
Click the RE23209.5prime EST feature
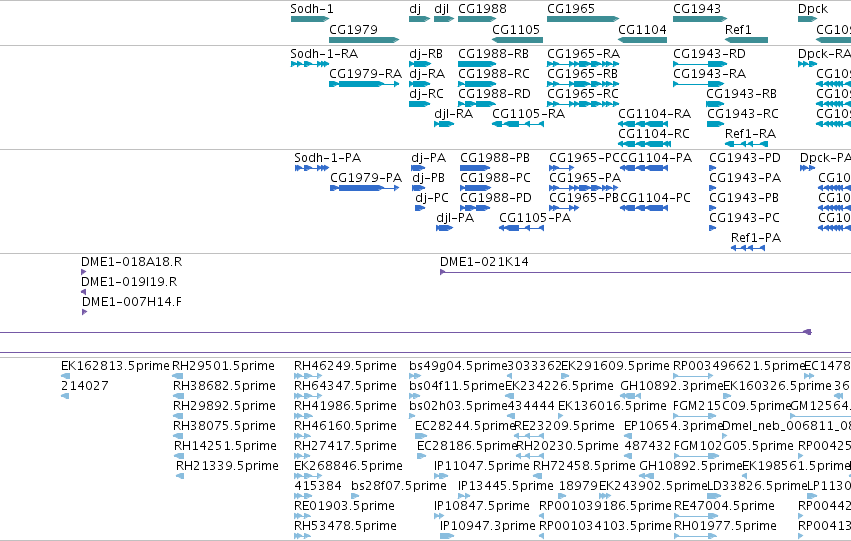pyautogui.click(x=529, y=436)
